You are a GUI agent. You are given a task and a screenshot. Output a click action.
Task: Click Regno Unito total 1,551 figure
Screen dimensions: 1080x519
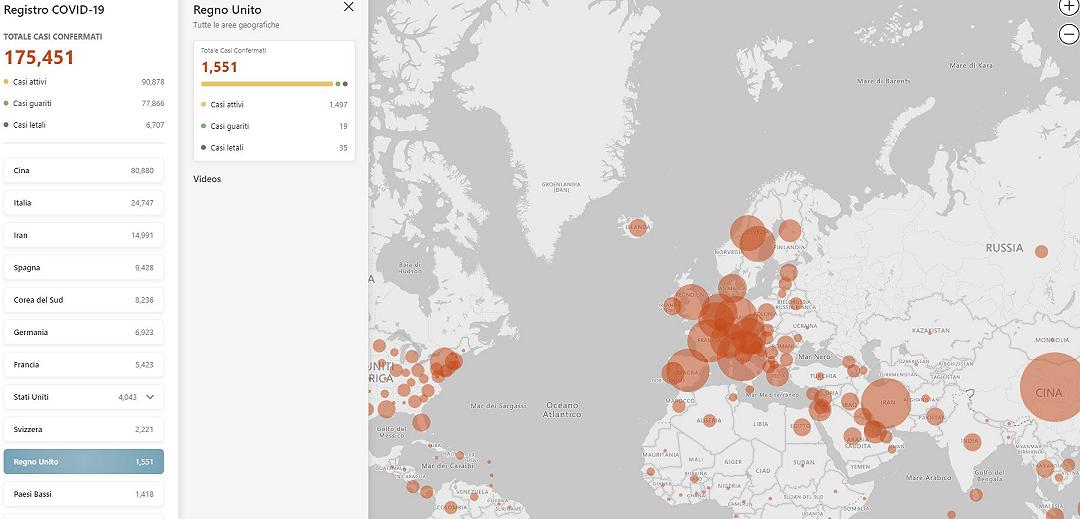[x=219, y=67]
